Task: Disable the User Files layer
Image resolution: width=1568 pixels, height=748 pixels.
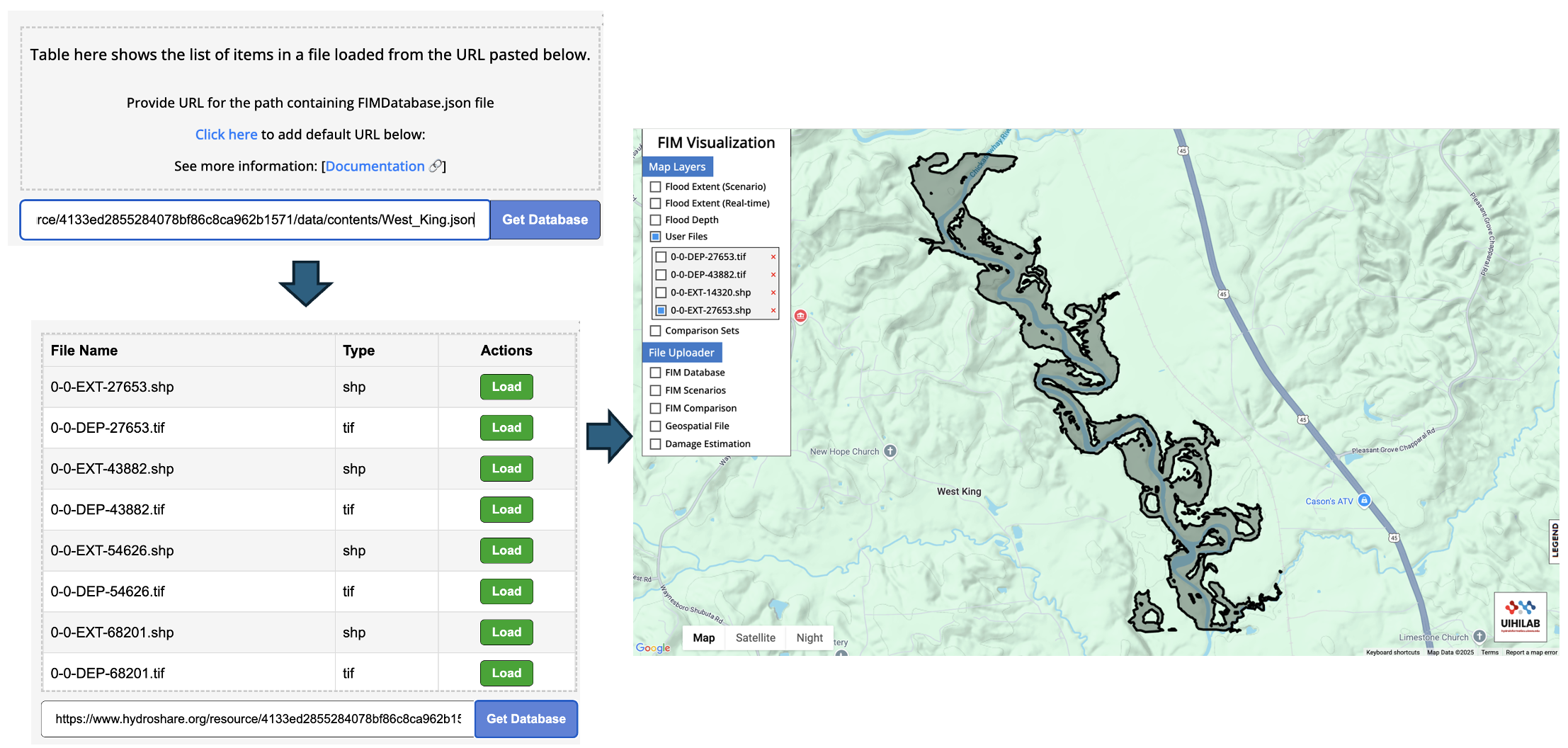Action: (654, 236)
